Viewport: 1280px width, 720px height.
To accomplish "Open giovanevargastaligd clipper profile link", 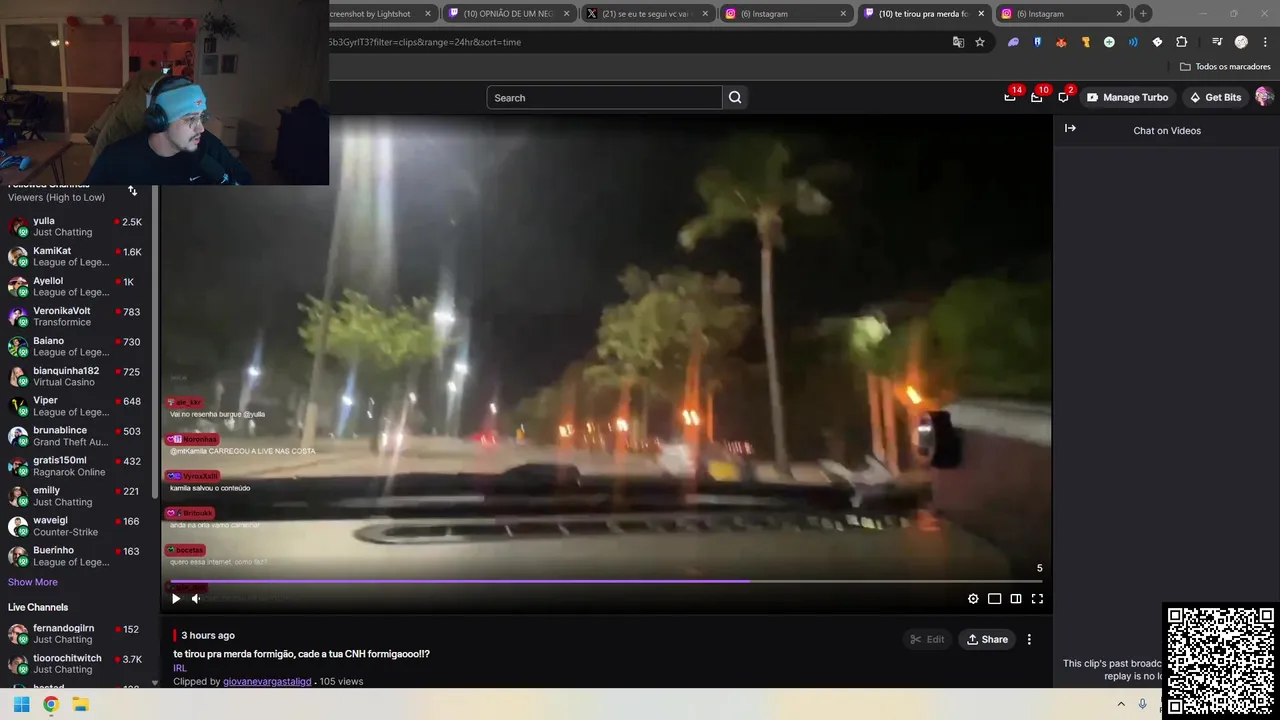I will 267,681.
